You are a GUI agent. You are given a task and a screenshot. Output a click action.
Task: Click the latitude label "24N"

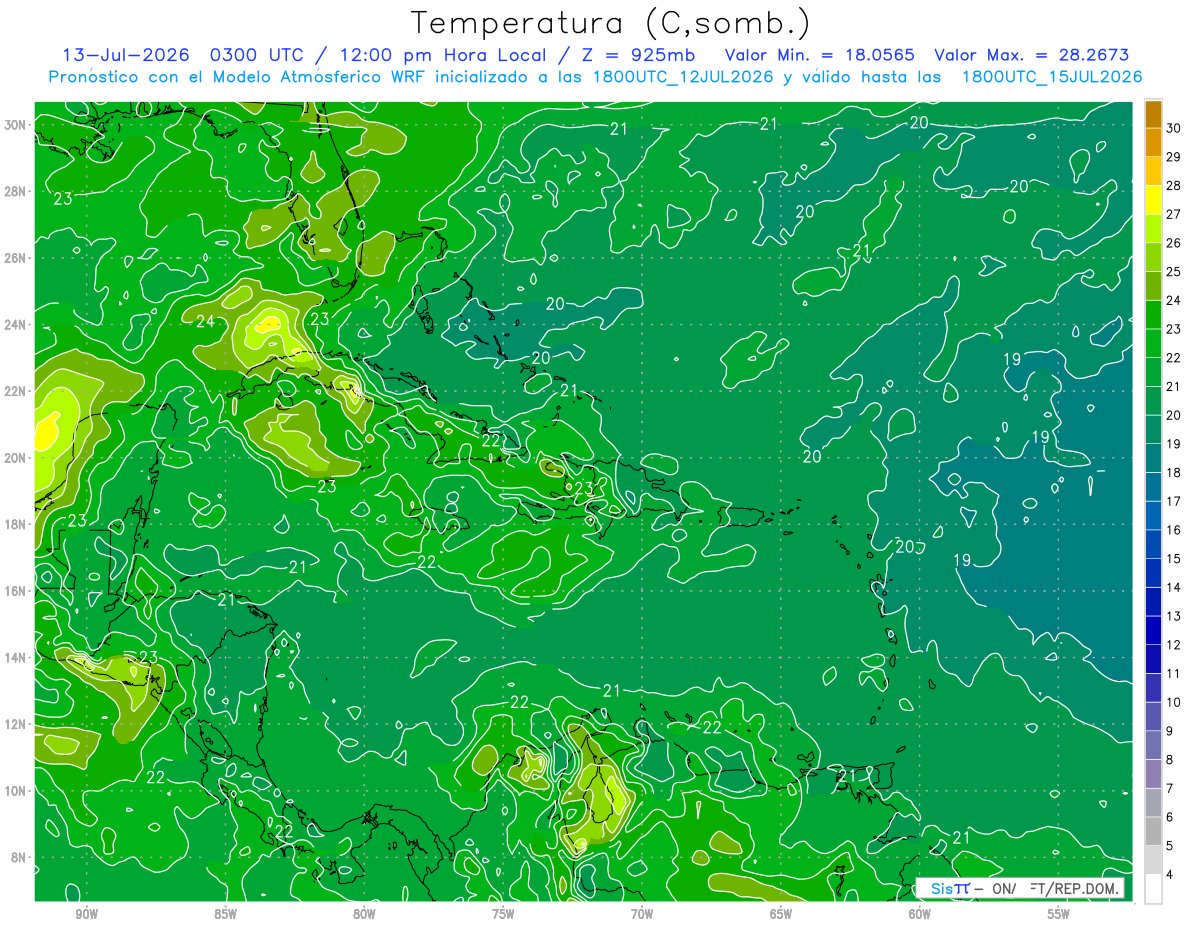point(16,324)
